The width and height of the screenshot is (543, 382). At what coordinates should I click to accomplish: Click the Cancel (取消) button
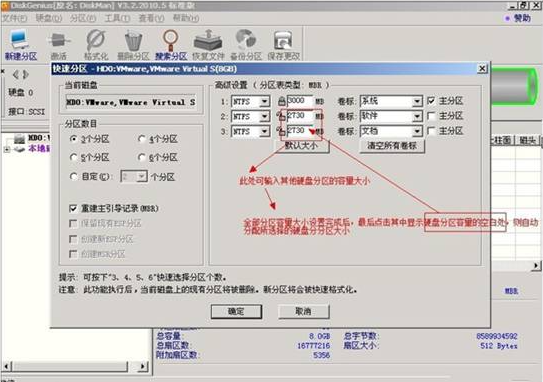(303, 311)
